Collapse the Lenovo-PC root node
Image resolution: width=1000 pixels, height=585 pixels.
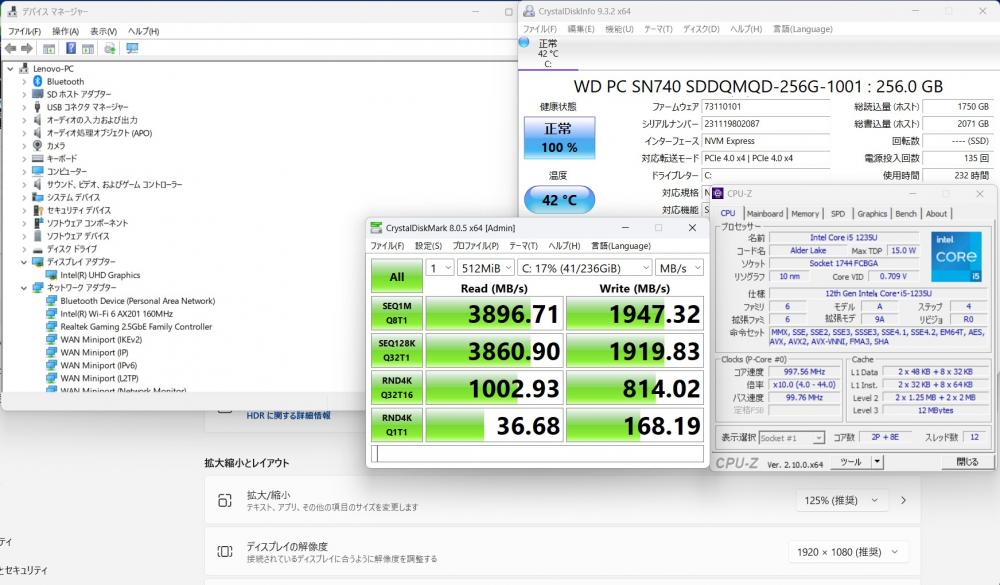pos(10,68)
